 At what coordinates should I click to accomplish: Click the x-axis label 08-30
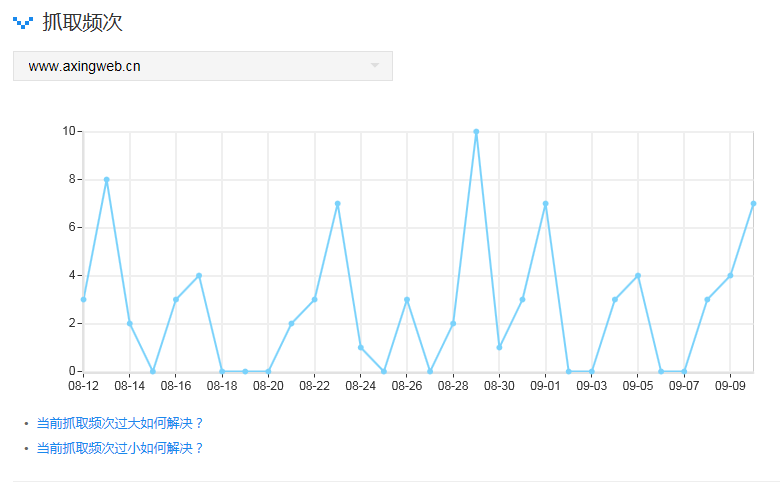499,386
